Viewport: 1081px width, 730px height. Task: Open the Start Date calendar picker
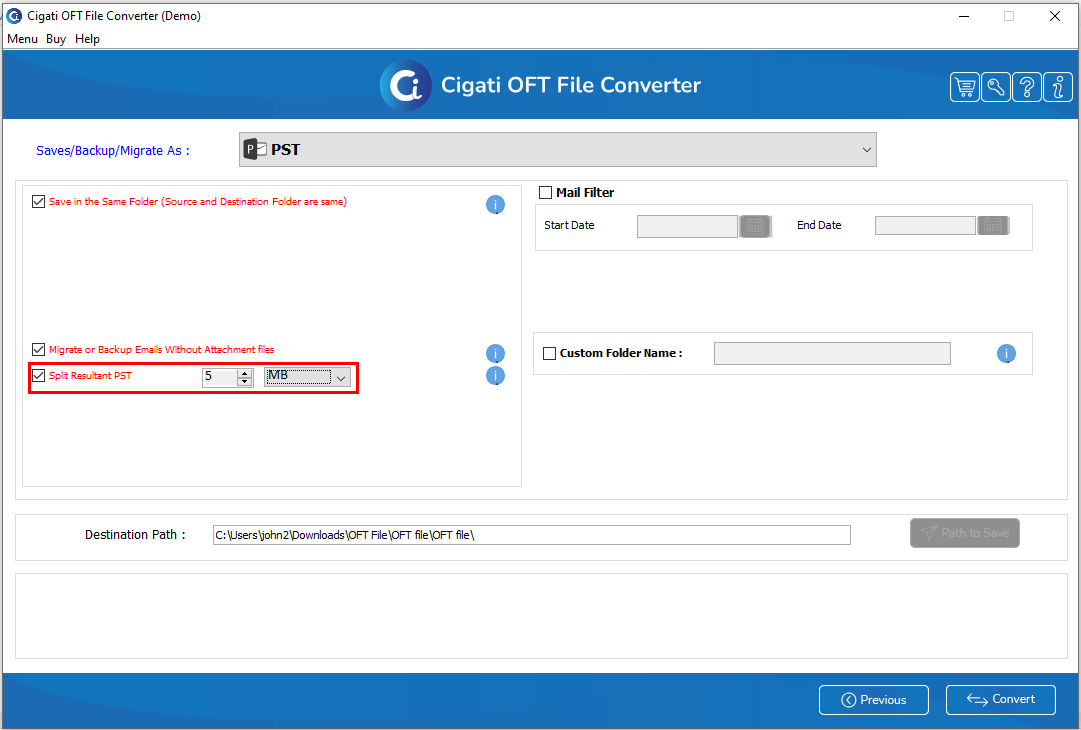(755, 226)
